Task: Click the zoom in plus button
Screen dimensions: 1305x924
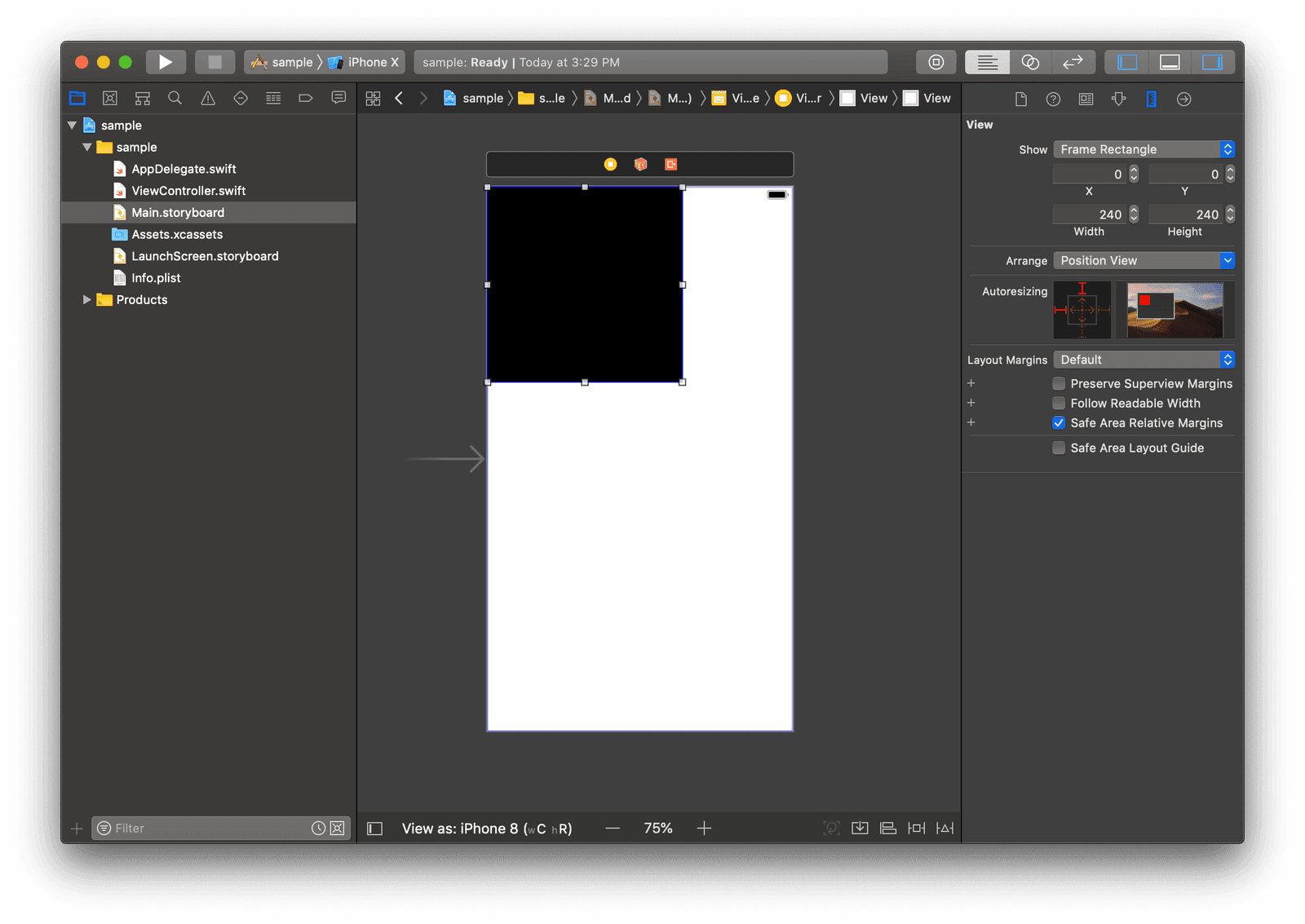Action: point(704,829)
